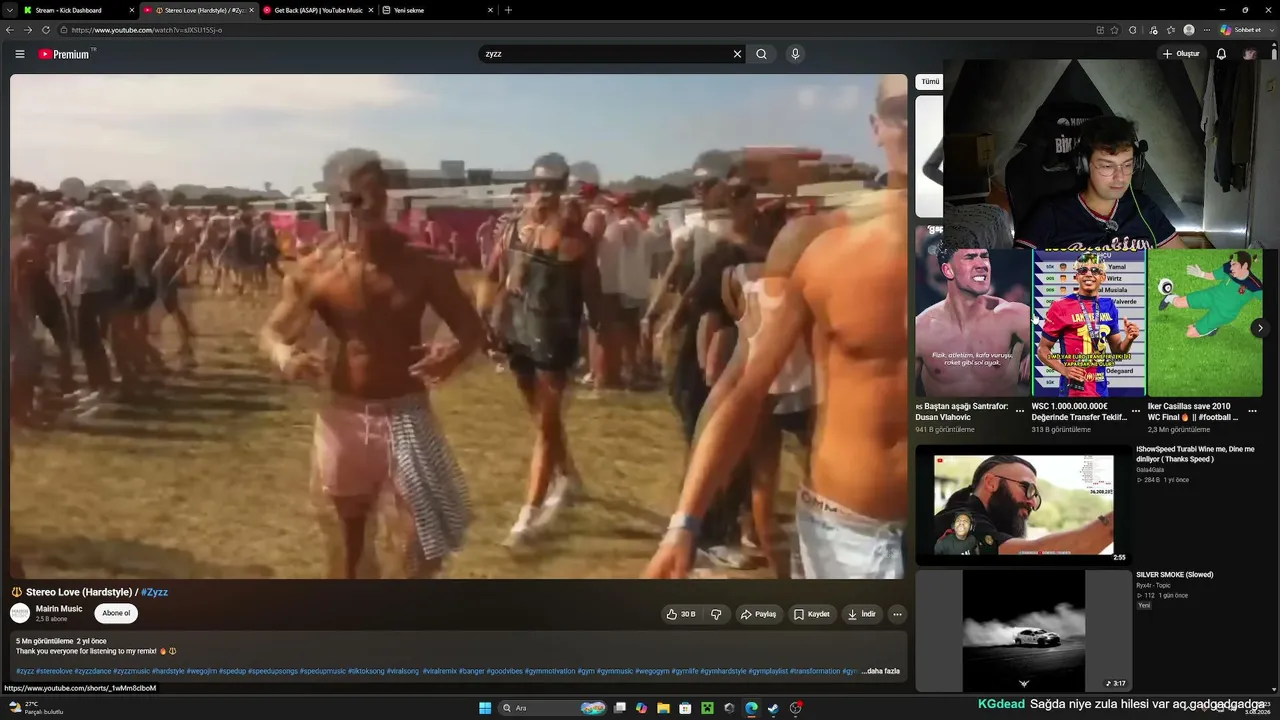Image resolution: width=1280 pixels, height=720 pixels.
Task: Add this page to favorites
Action: 1115,30
